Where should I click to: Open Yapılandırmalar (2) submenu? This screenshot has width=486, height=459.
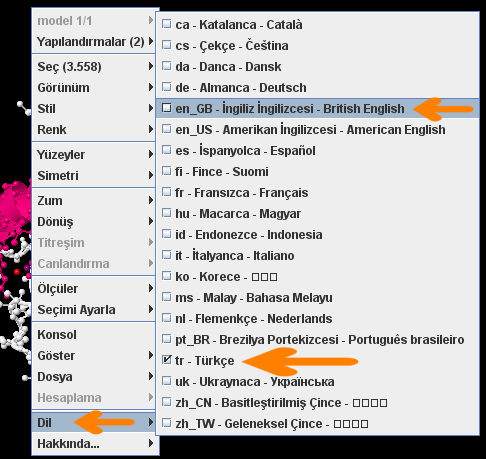coord(94,42)
